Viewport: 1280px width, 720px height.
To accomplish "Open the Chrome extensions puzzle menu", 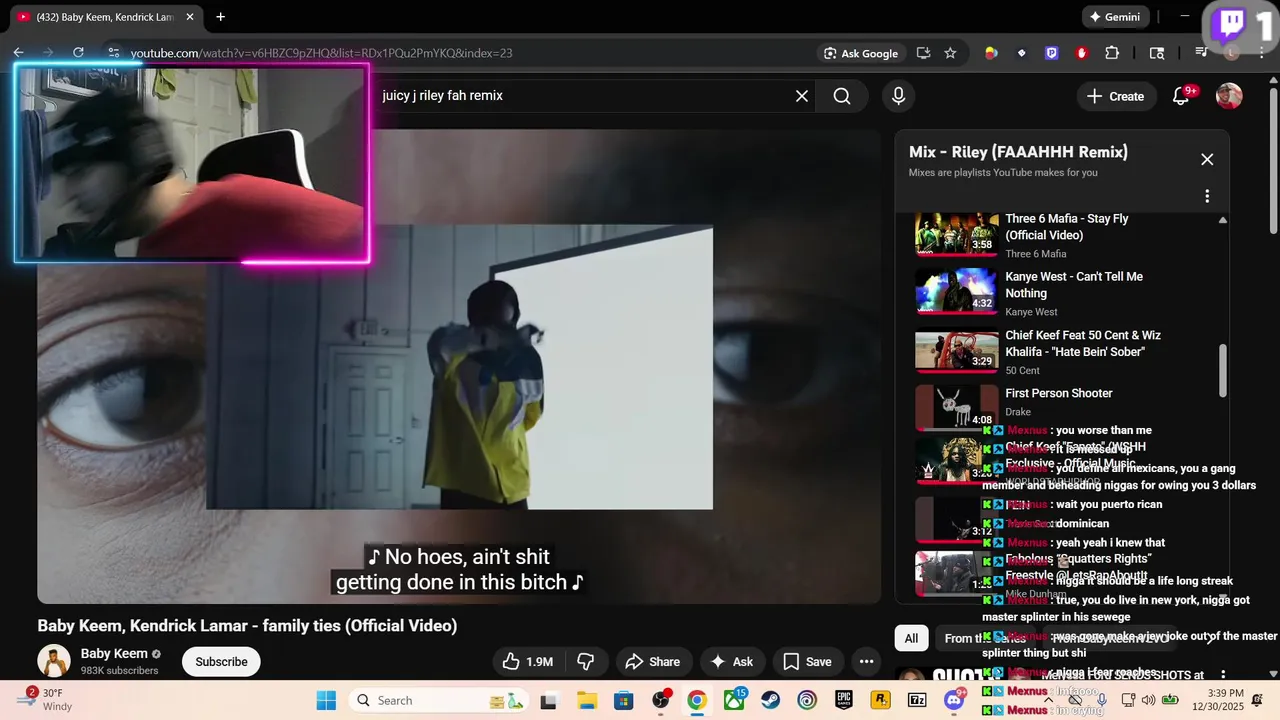I will (x=1112, y=53).
